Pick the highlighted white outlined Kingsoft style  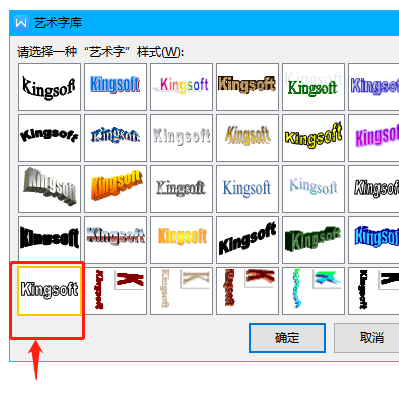(49, 291)
